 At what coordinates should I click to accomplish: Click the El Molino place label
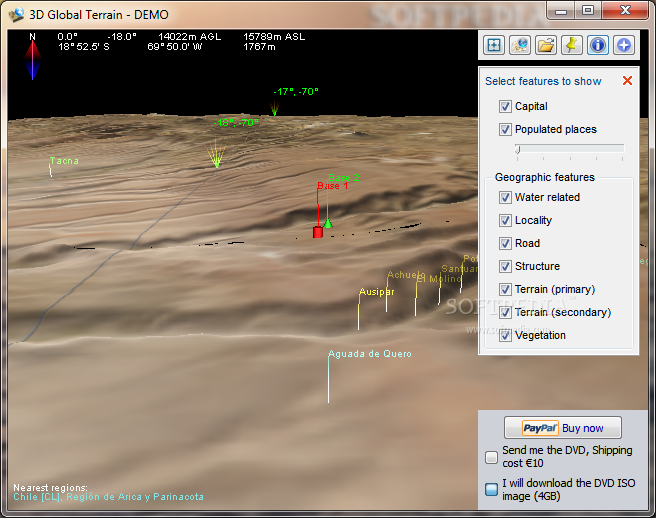point(439,279)
